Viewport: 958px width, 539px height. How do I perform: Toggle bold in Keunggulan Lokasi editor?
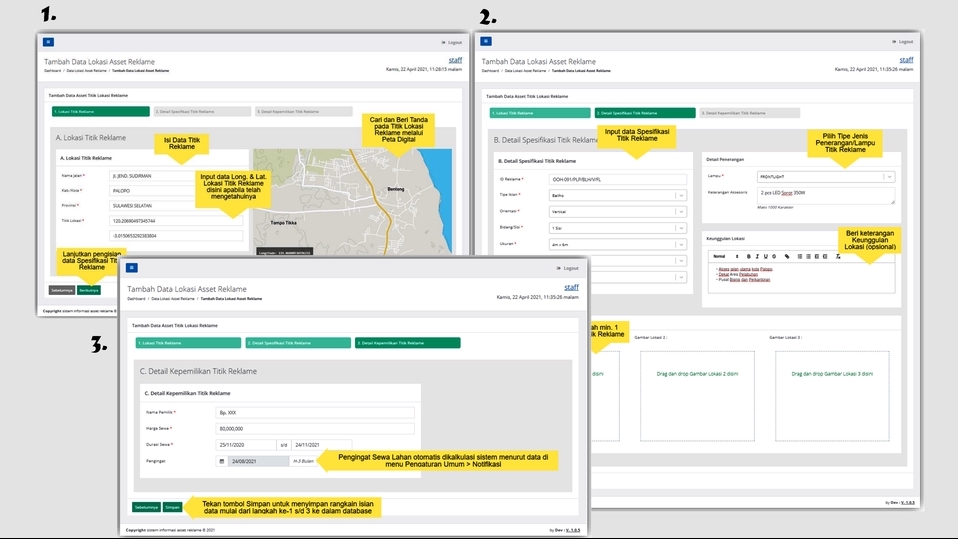[x=748, y=257]
